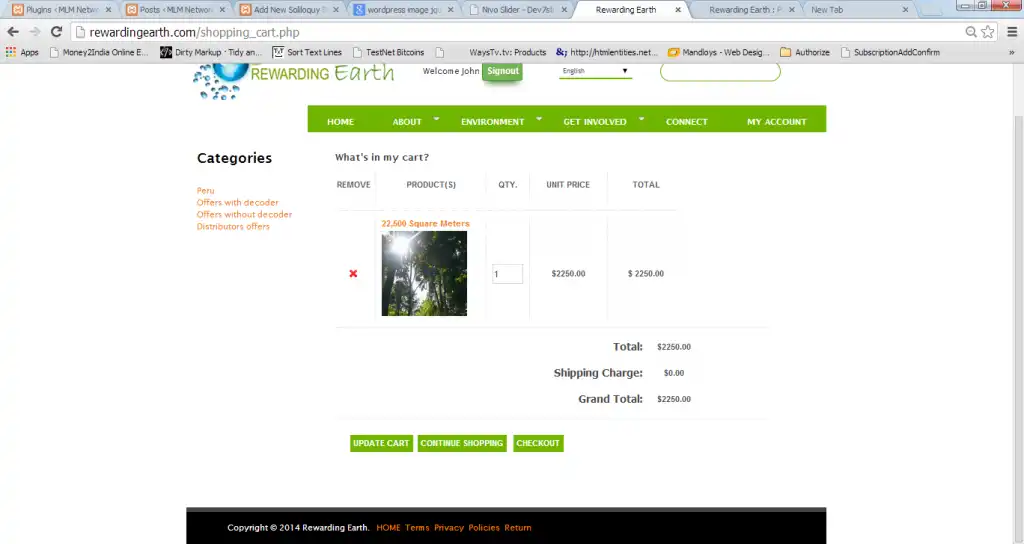
Task: Open the GET INVOLVED navigation item
Action: 595,121
